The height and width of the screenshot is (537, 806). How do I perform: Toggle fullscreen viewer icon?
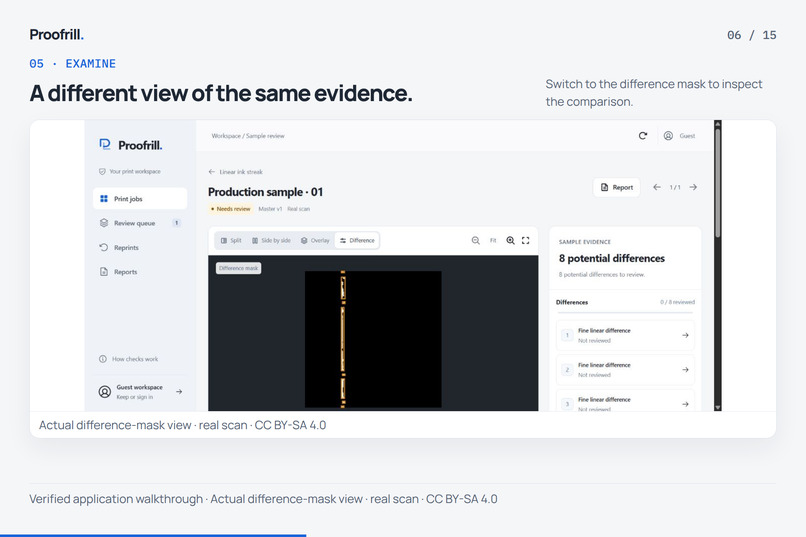click(525, 240)
